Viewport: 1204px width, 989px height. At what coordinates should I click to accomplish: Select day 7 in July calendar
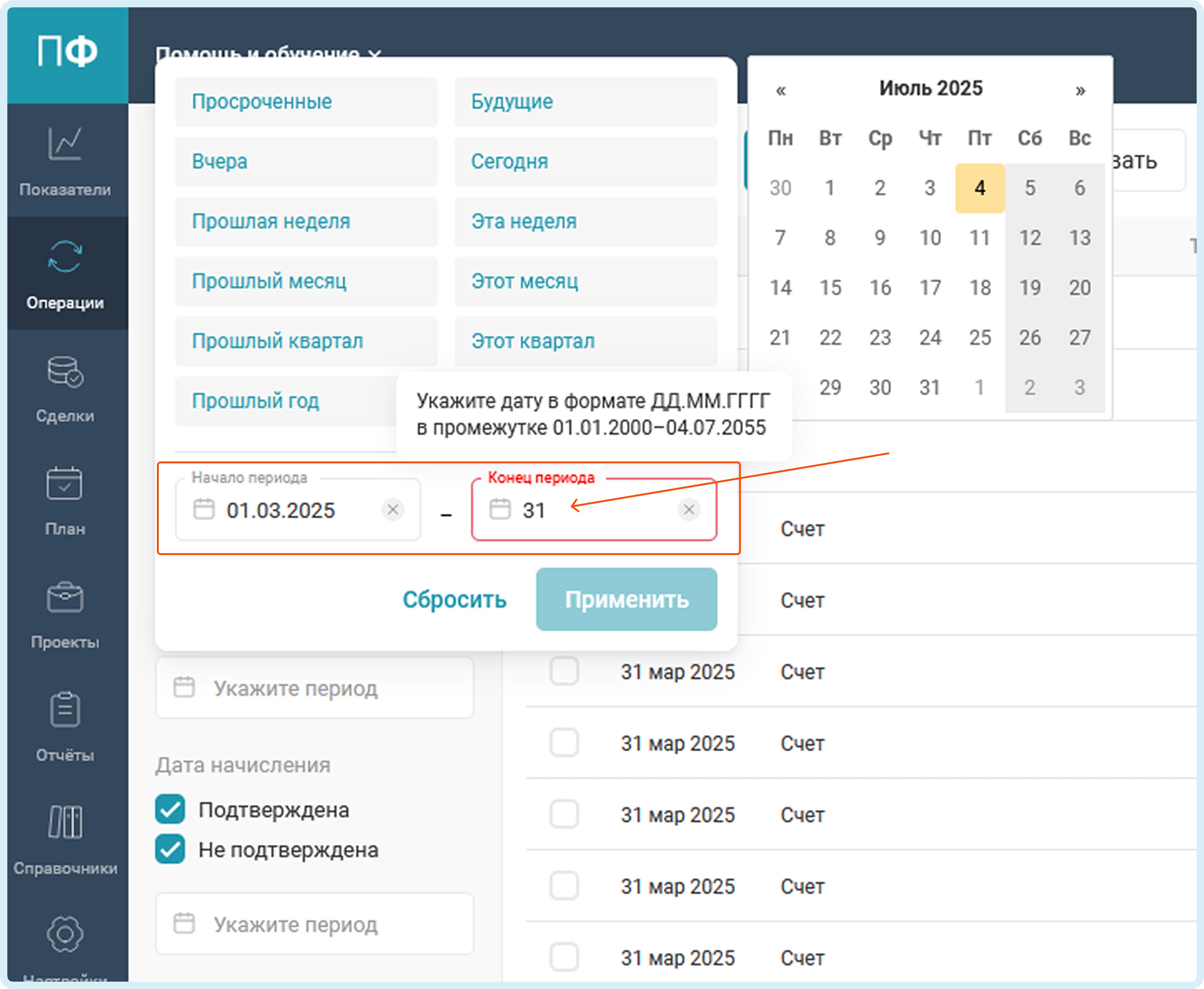[781, 238]
